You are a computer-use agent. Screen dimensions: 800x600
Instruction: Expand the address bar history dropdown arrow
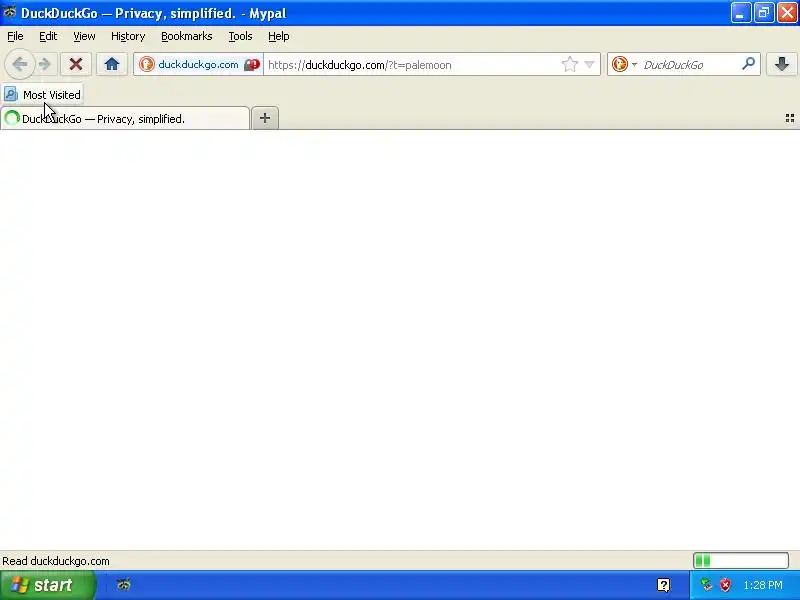click(589, 64)
